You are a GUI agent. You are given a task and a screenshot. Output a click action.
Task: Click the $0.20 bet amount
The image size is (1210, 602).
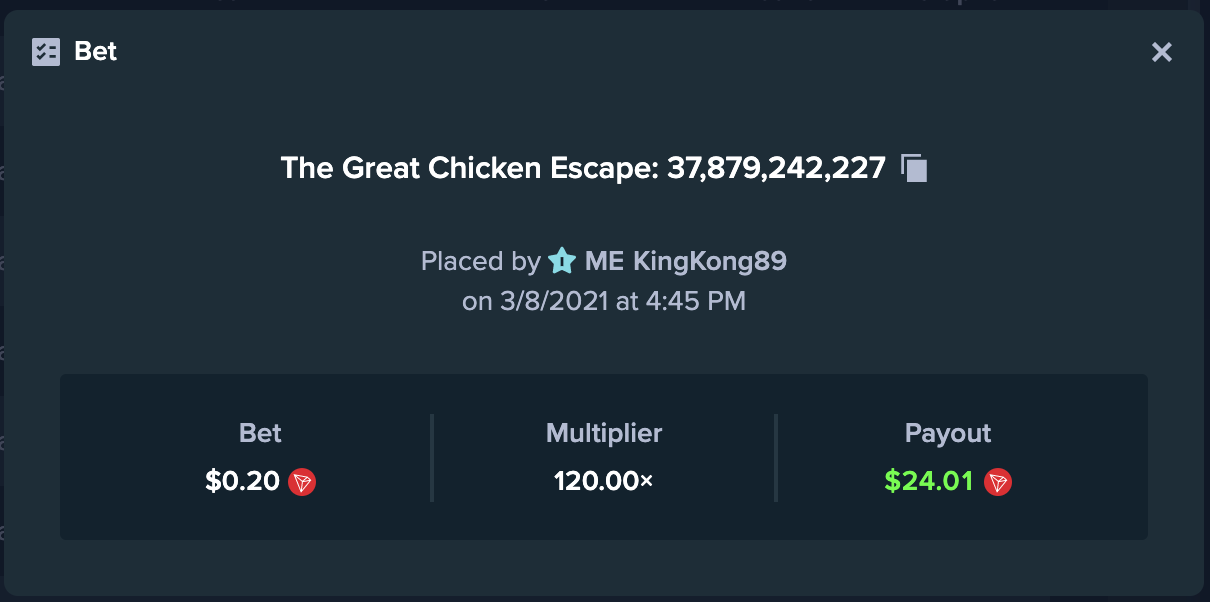click(x=242, y=482)
